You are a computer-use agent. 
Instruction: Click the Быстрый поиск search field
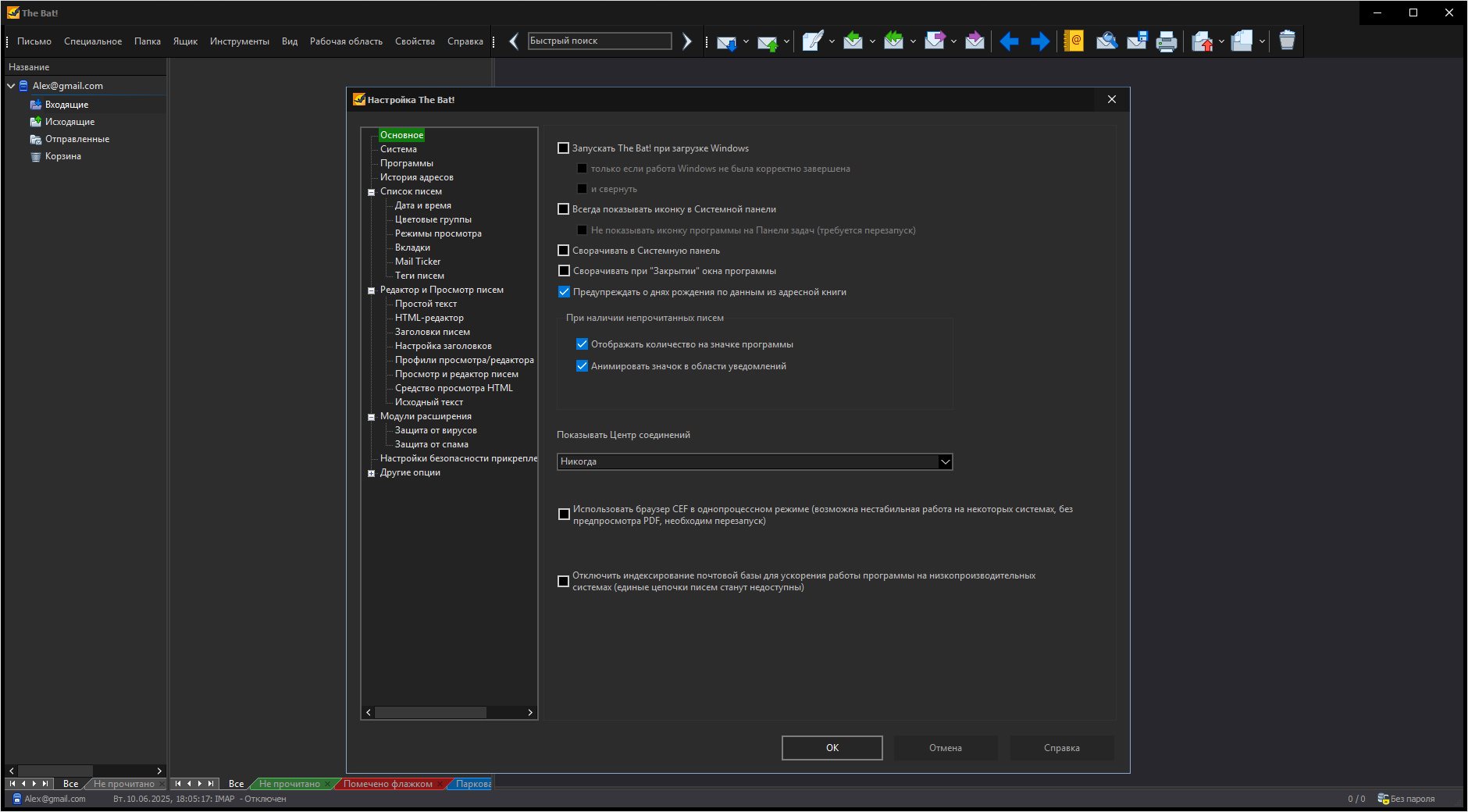click(x=600, y=41)
